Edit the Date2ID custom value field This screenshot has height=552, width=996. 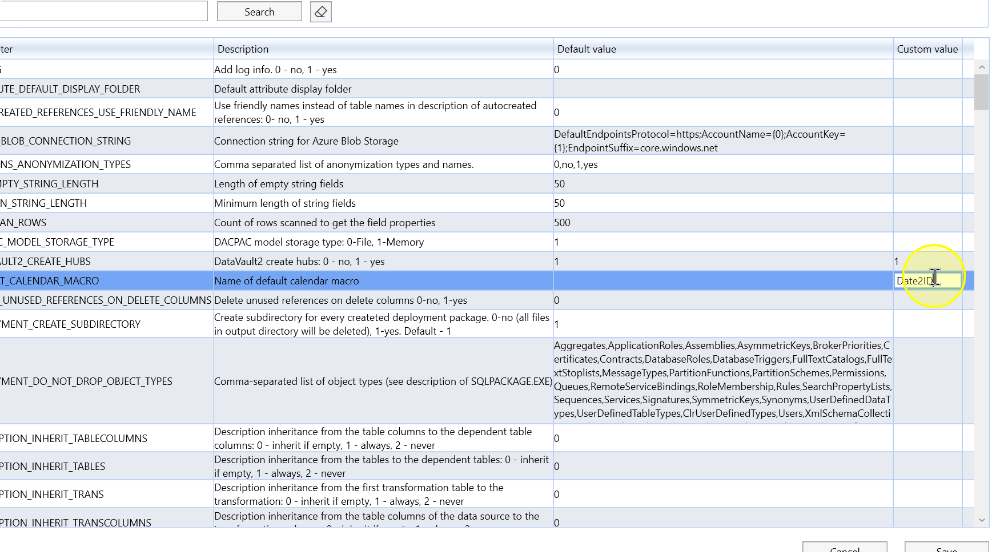point(927,281)
